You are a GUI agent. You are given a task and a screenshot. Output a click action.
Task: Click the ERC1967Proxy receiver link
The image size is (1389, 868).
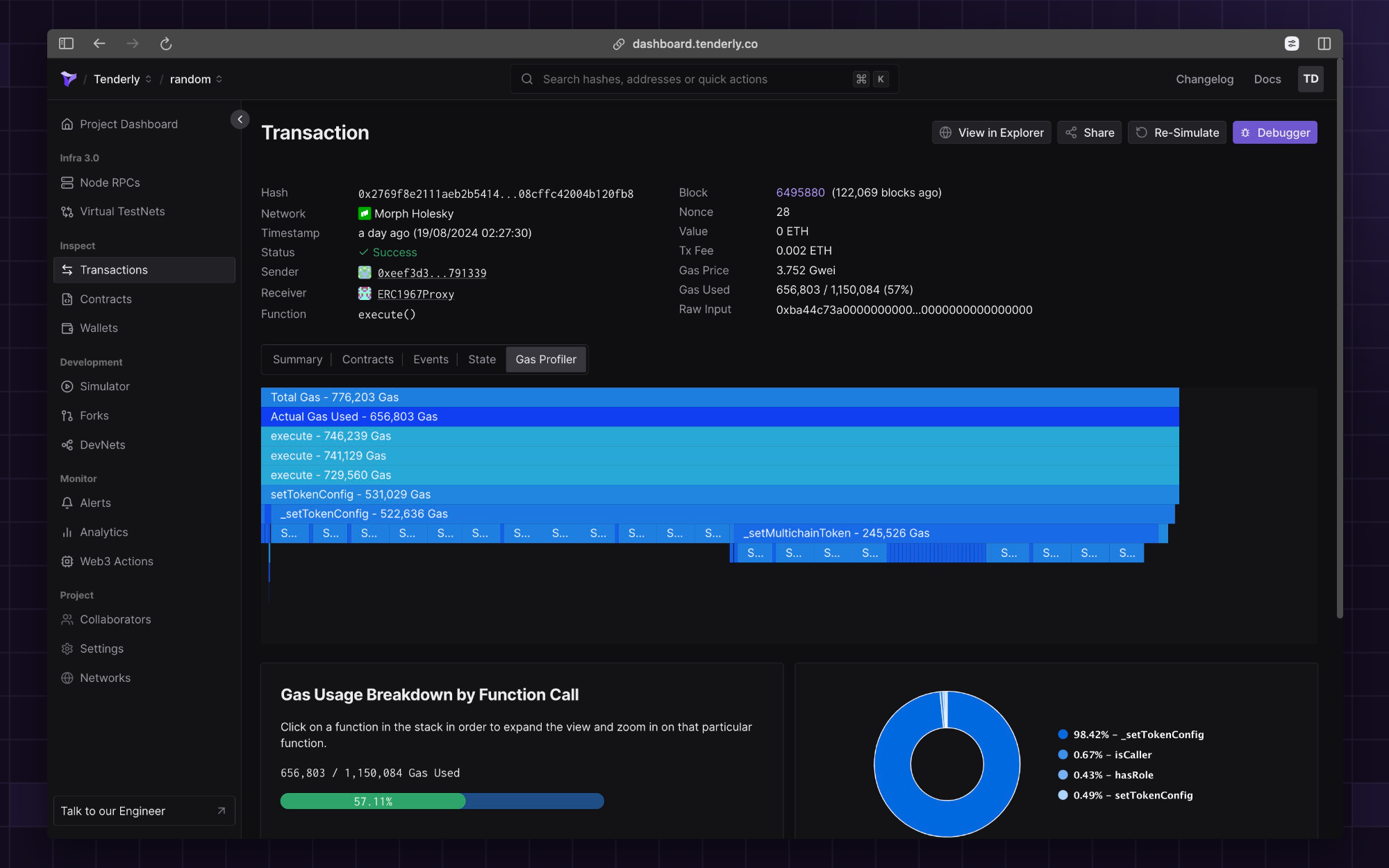coord(416,293)
